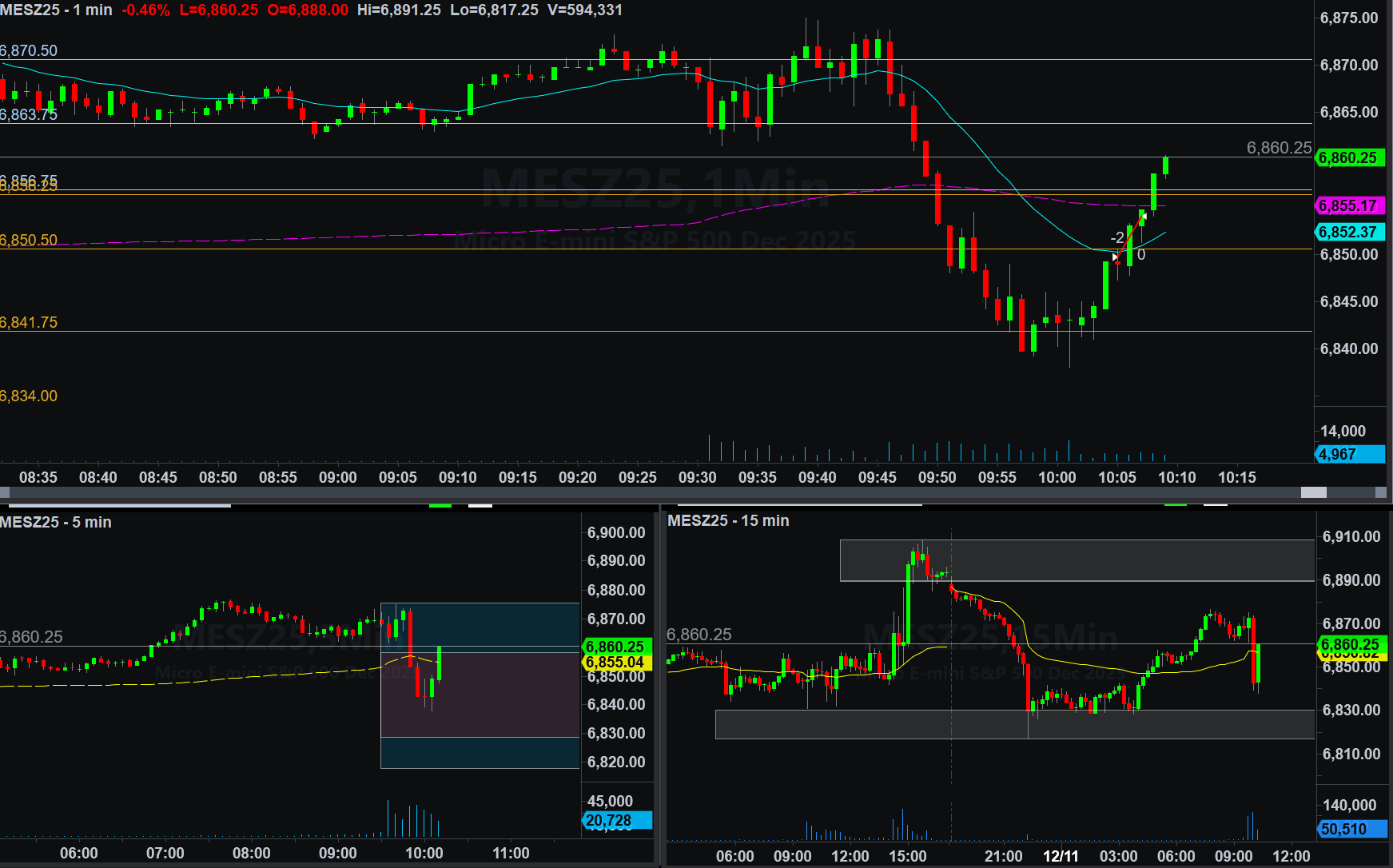Image resolution: width=1393 pixels, height=868 pixels.
Task: Click the trade entry arrow marker near 10:05
Action: click(1116, 257)
